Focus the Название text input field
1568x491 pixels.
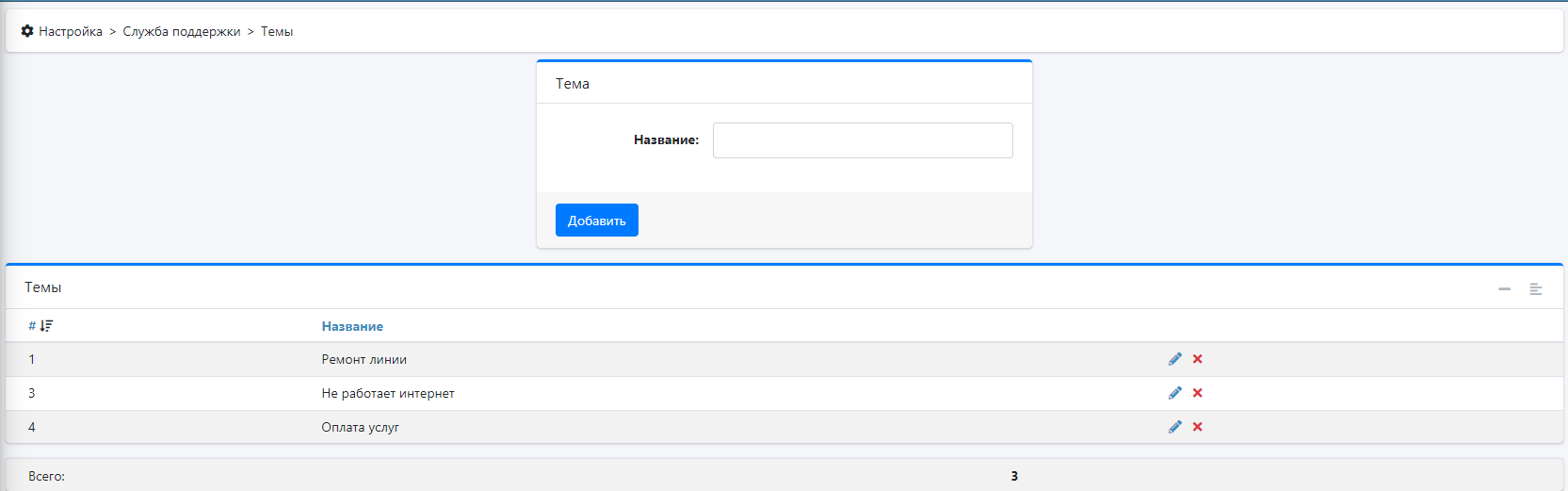point(862,140)
